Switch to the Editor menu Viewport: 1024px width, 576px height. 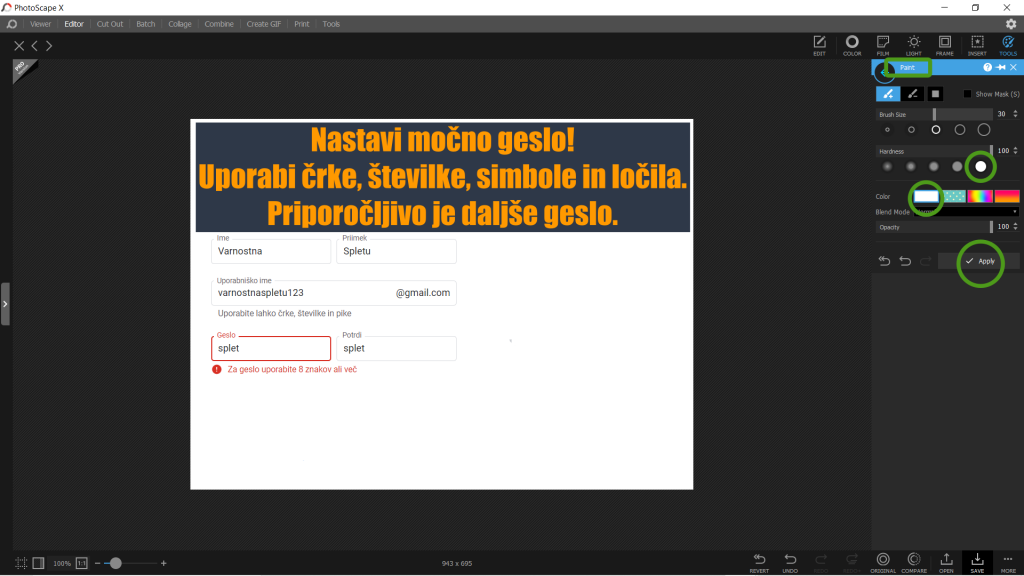(74, 24)
